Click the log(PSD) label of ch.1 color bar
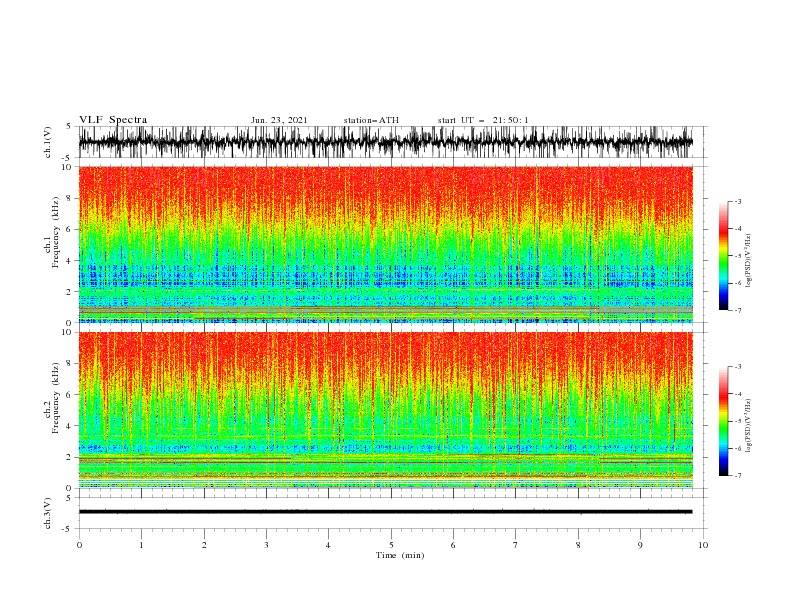The width and height of the screenshot is (792, 612). click(748, 261)
